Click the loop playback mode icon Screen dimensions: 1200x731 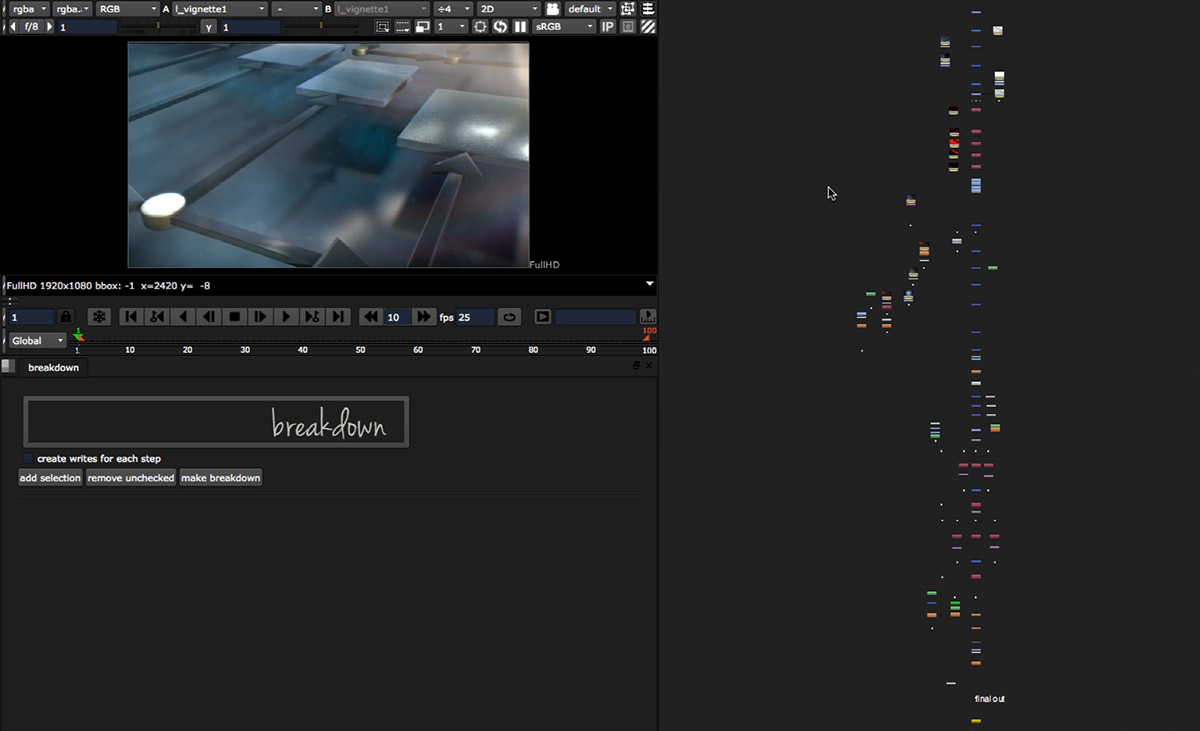pyautogui.click(x=509, y=317)
